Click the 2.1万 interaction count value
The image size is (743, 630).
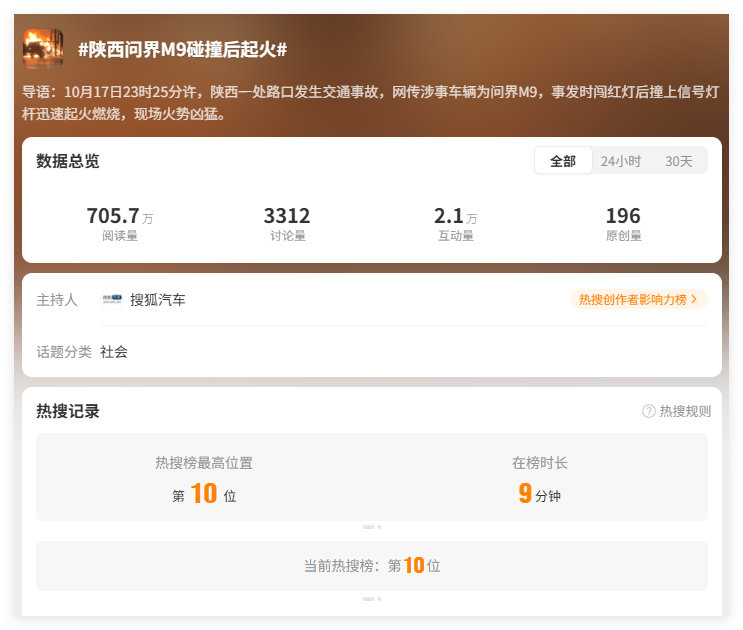(x=455, y=216)
